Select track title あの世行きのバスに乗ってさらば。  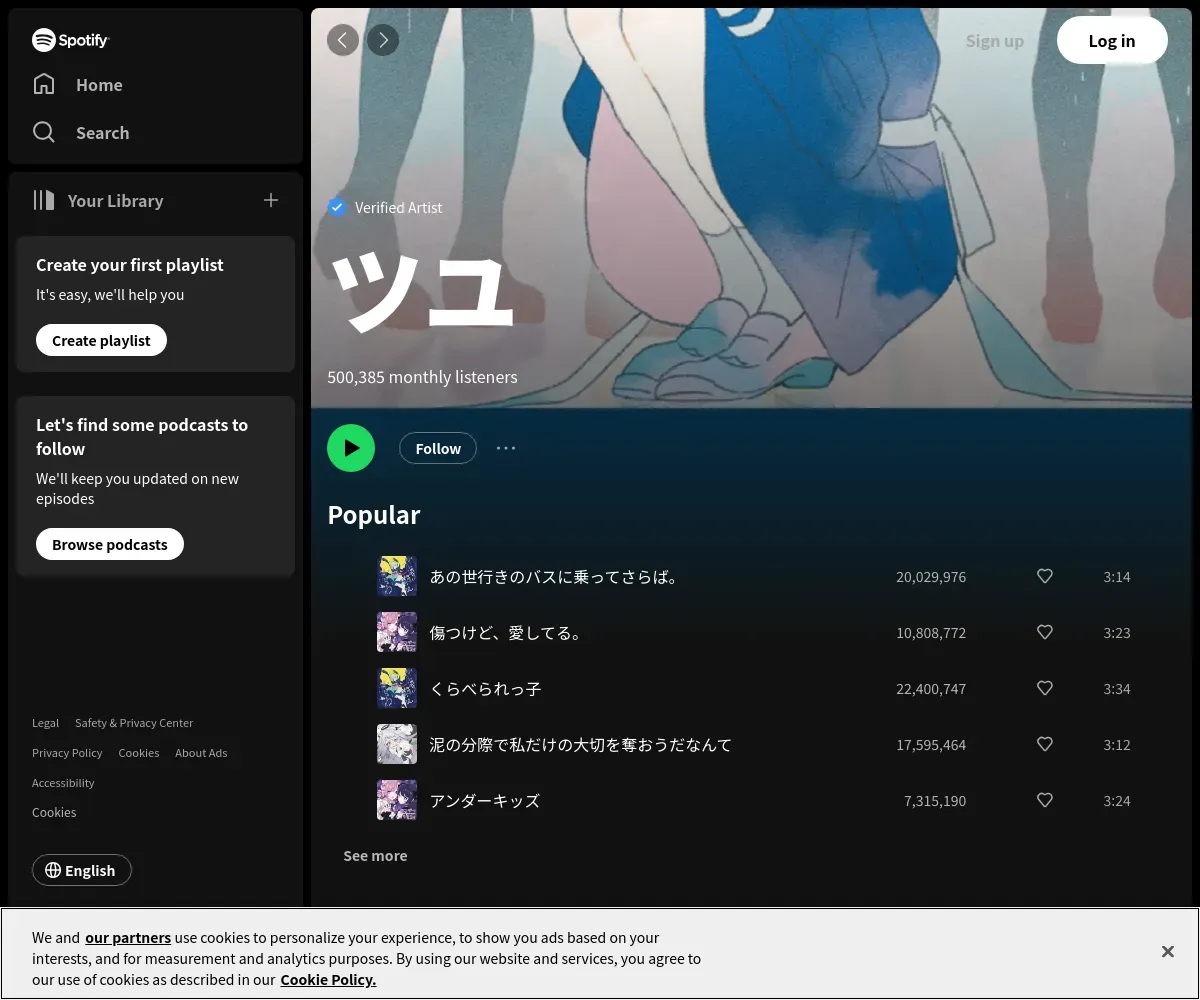(555, 577)
